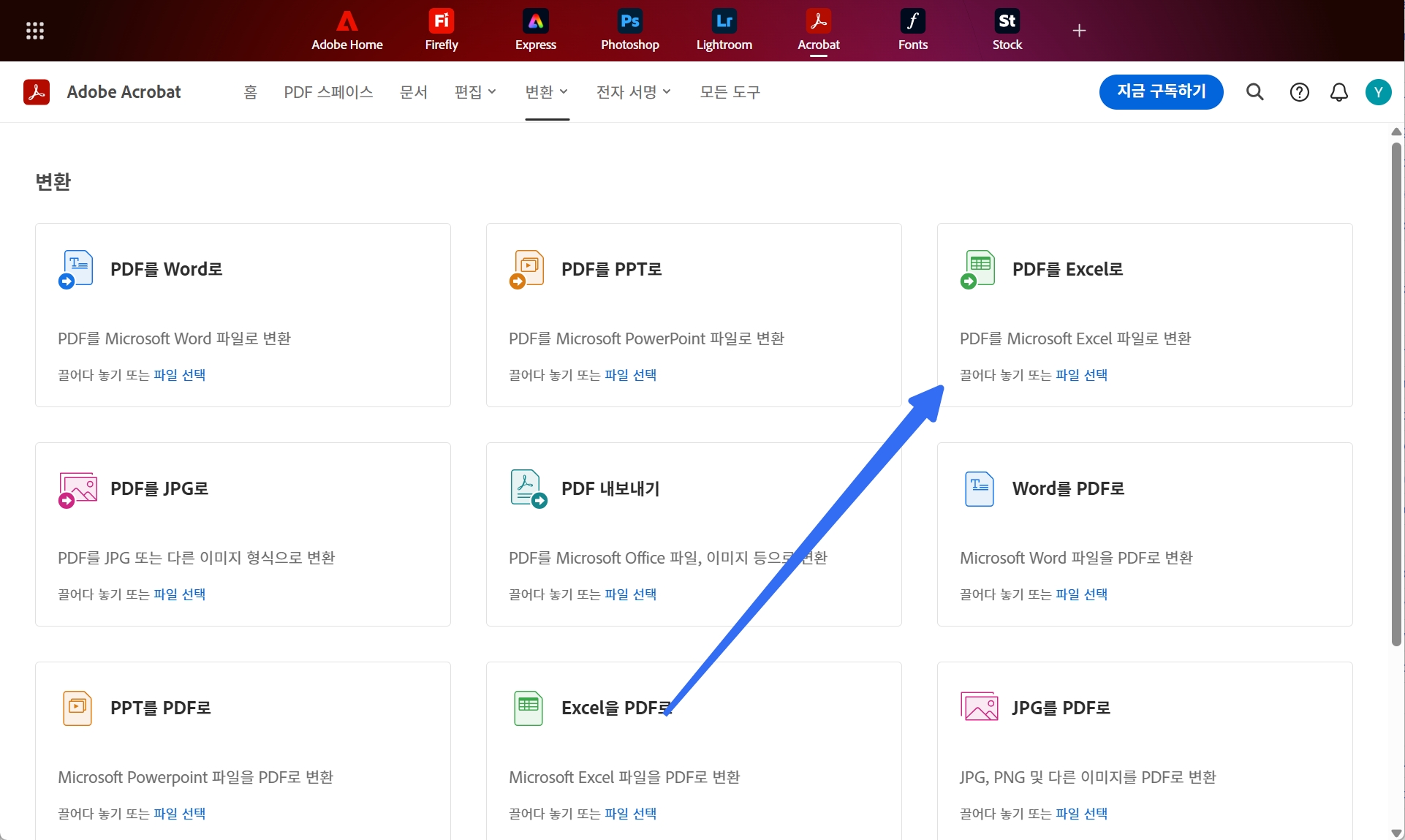1405x840 pixels.
Task: Open Adobe Express icon
Action: (536, 30)
